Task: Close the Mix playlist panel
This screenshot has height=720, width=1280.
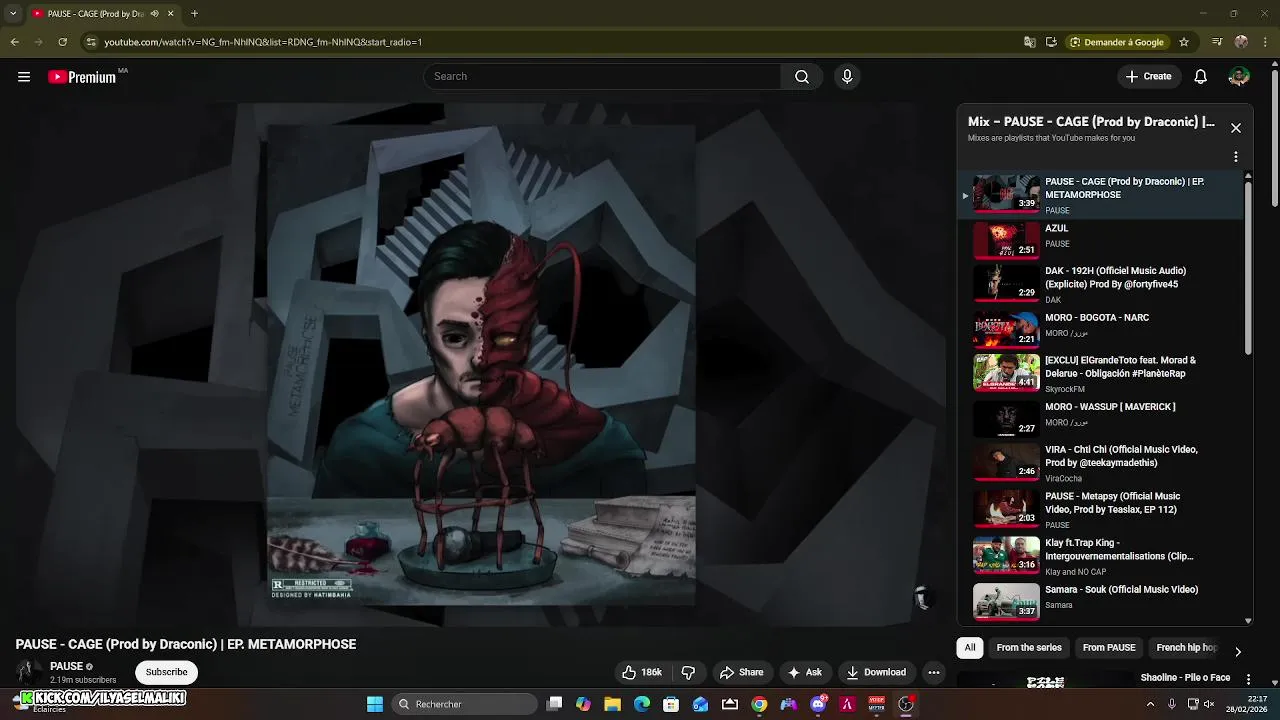Action: pos(1236,128)
